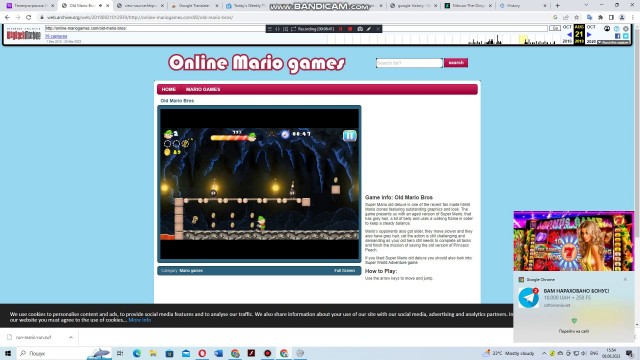Switch to the view-source tab
This screenshot has width=640, height=360.
pos(140,6)
